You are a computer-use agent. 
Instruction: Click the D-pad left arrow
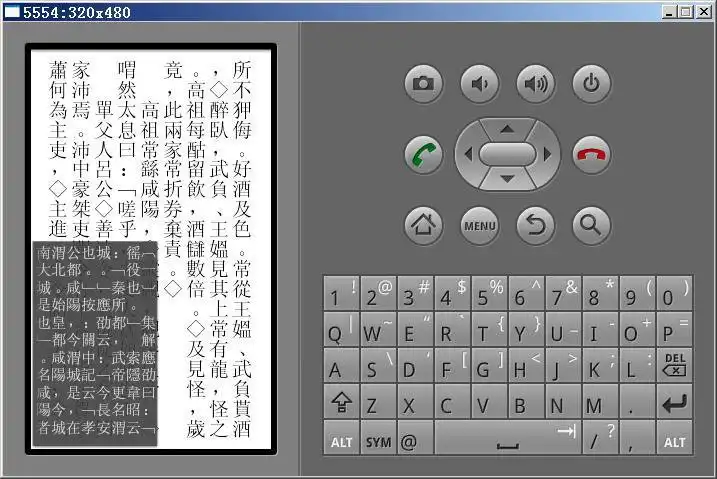(467, 154)
